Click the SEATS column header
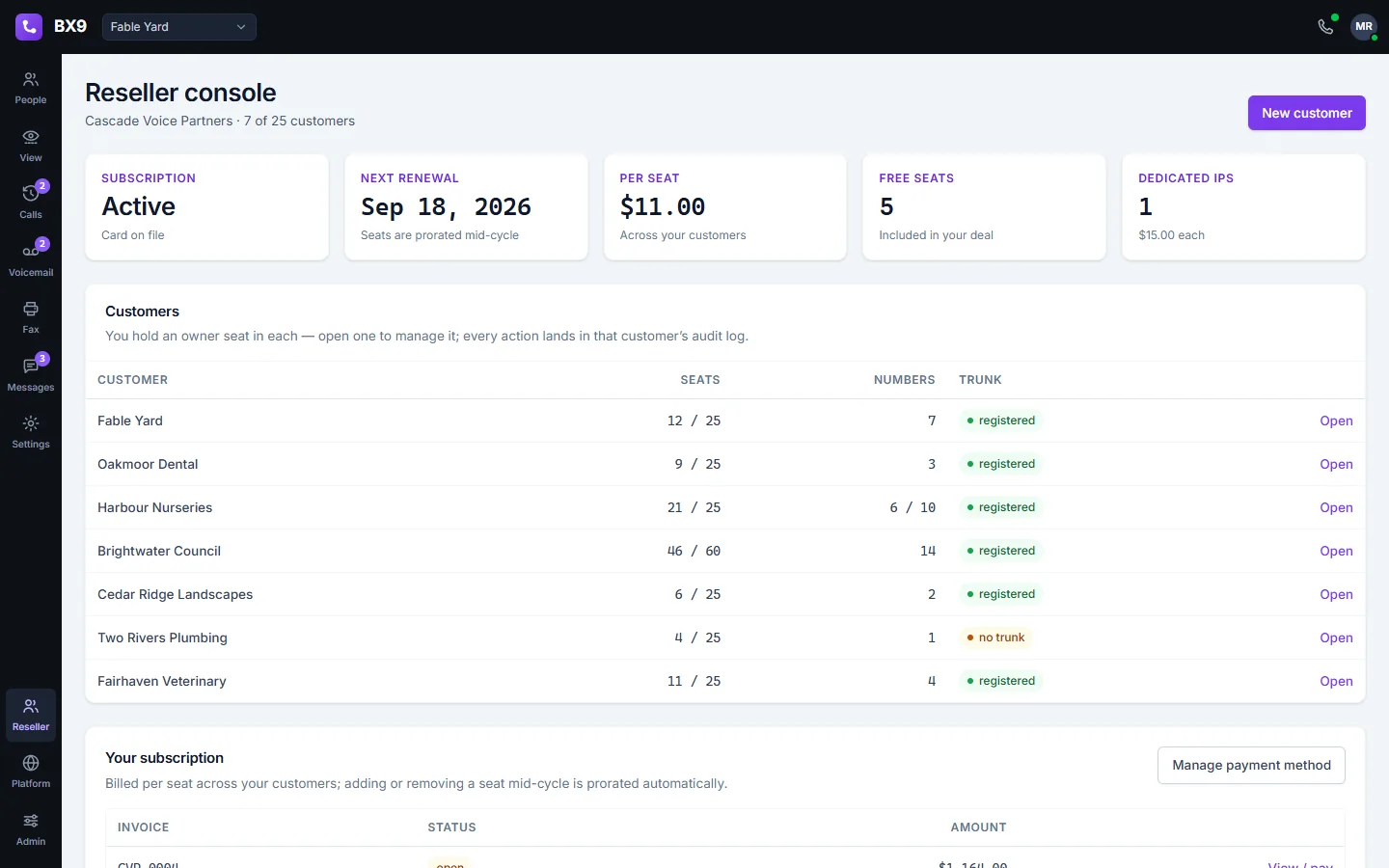This screenshot has height=868, width=1389. [x=700, y=380]
